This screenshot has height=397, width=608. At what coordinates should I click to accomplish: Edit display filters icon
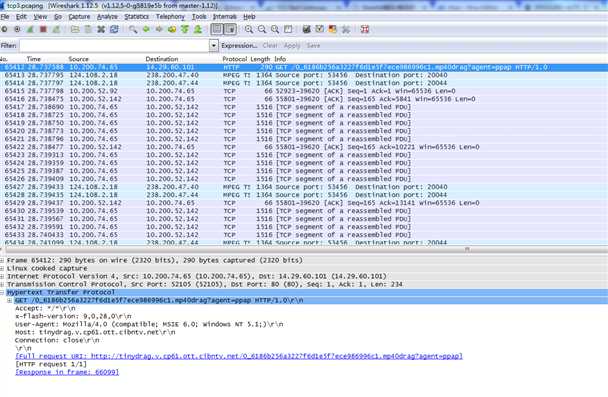pos(320,29)
